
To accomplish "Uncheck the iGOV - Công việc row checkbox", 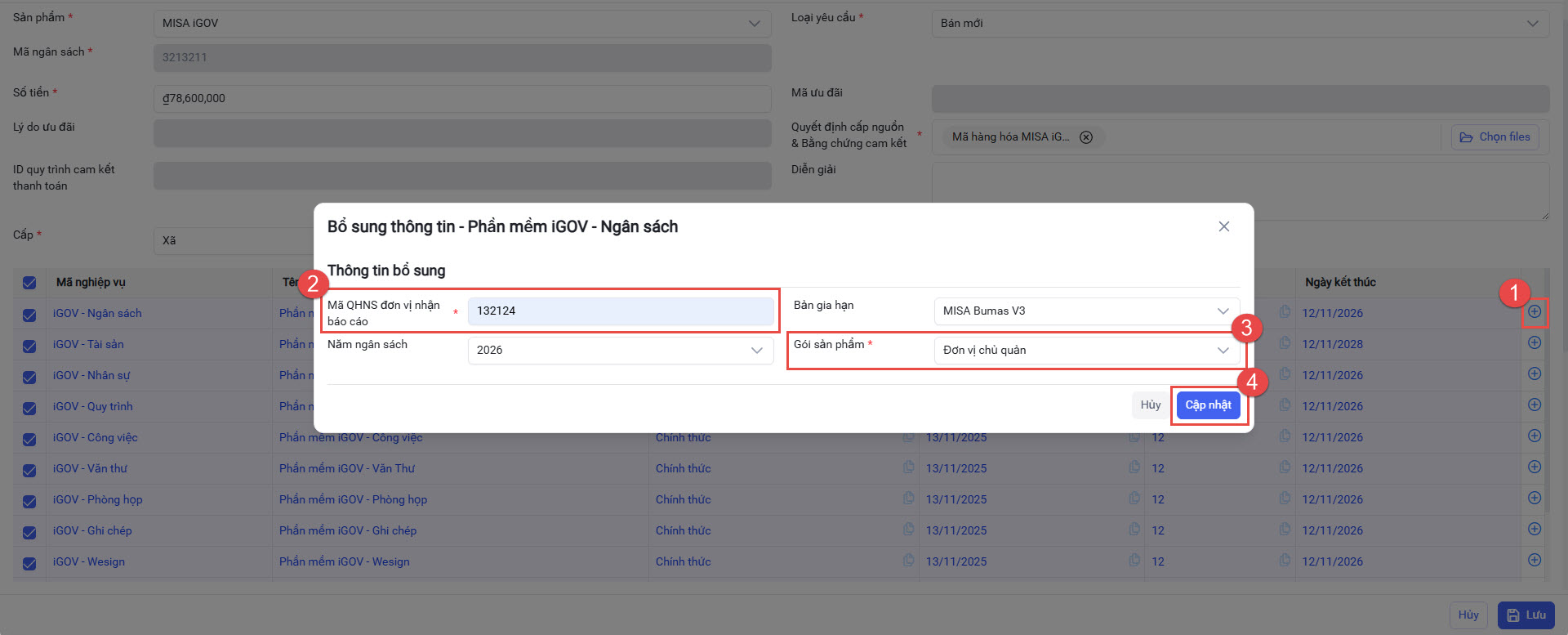I will click(29, 439).
